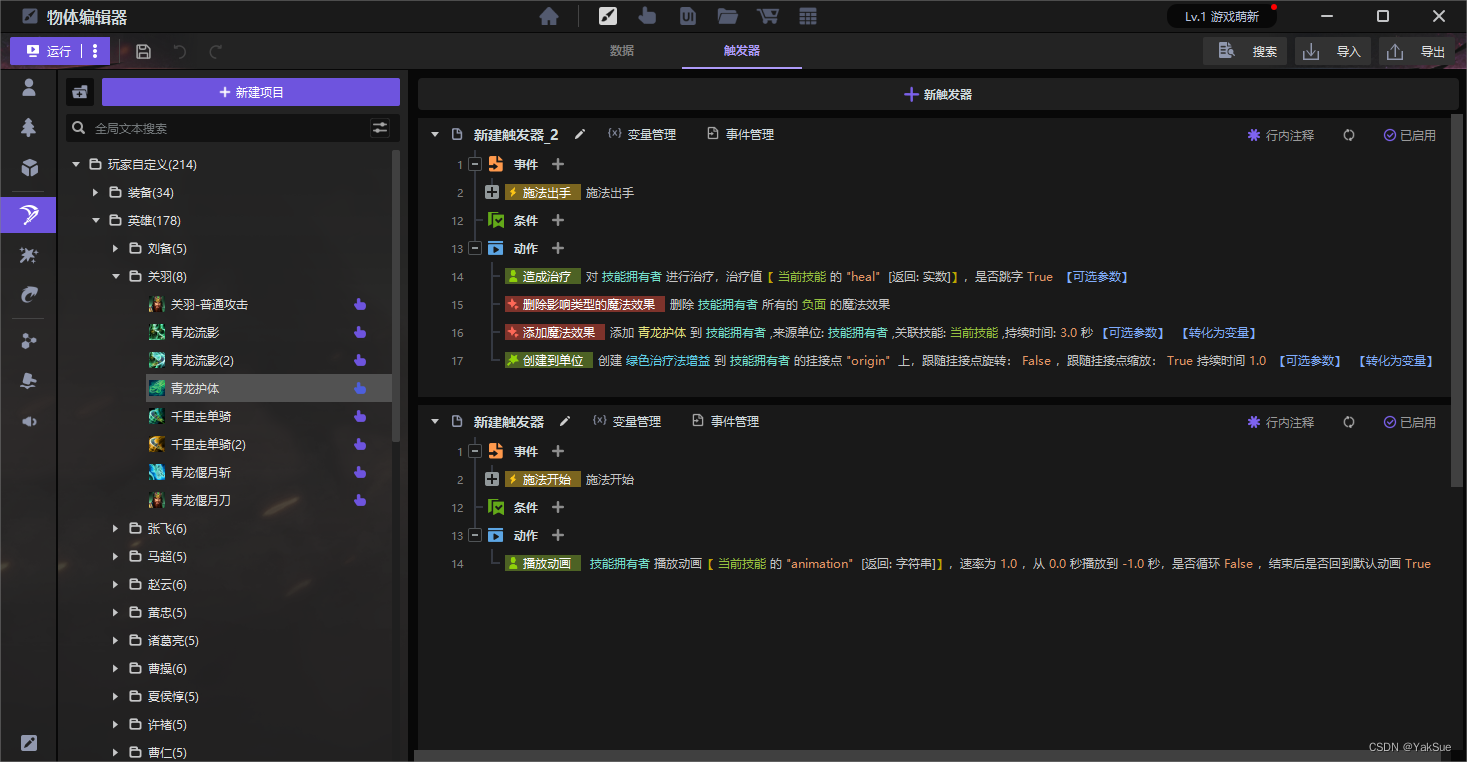Screen dimensions: 1467x762
Task: Select the 播放动画 action tag
Action: tap(542, 563)
